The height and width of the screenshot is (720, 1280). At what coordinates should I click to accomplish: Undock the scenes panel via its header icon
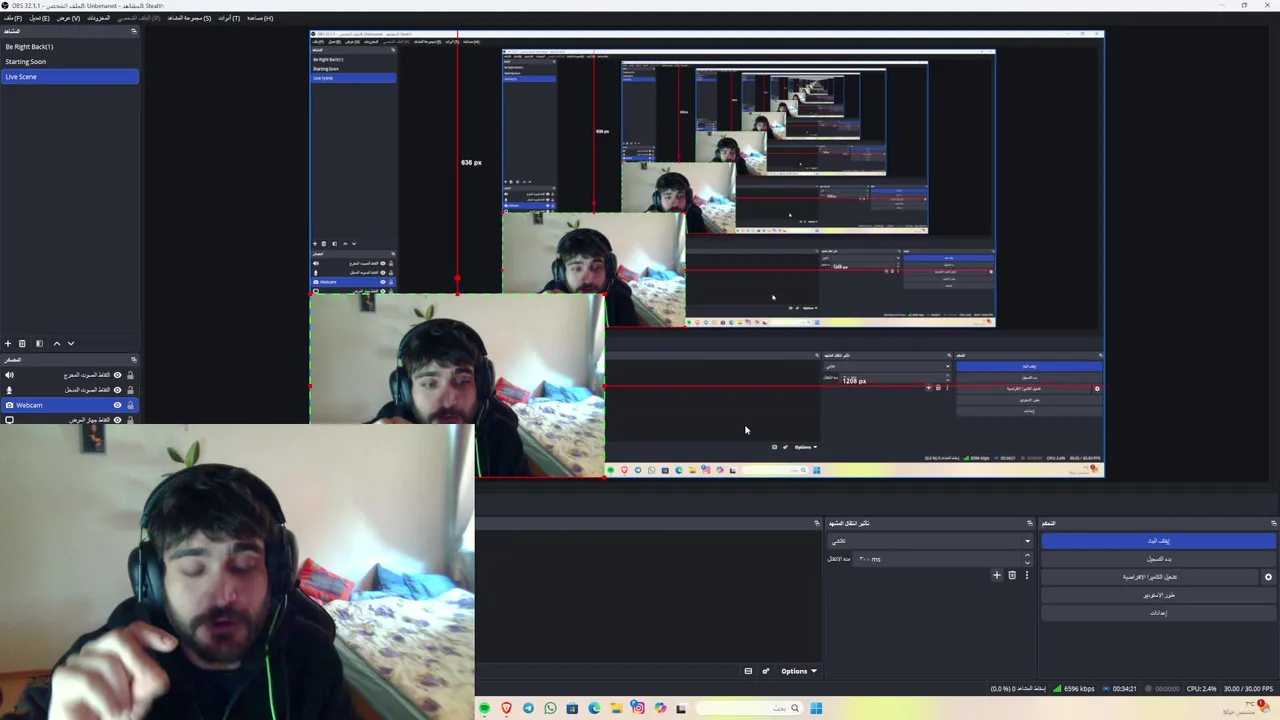pos(133,31)
